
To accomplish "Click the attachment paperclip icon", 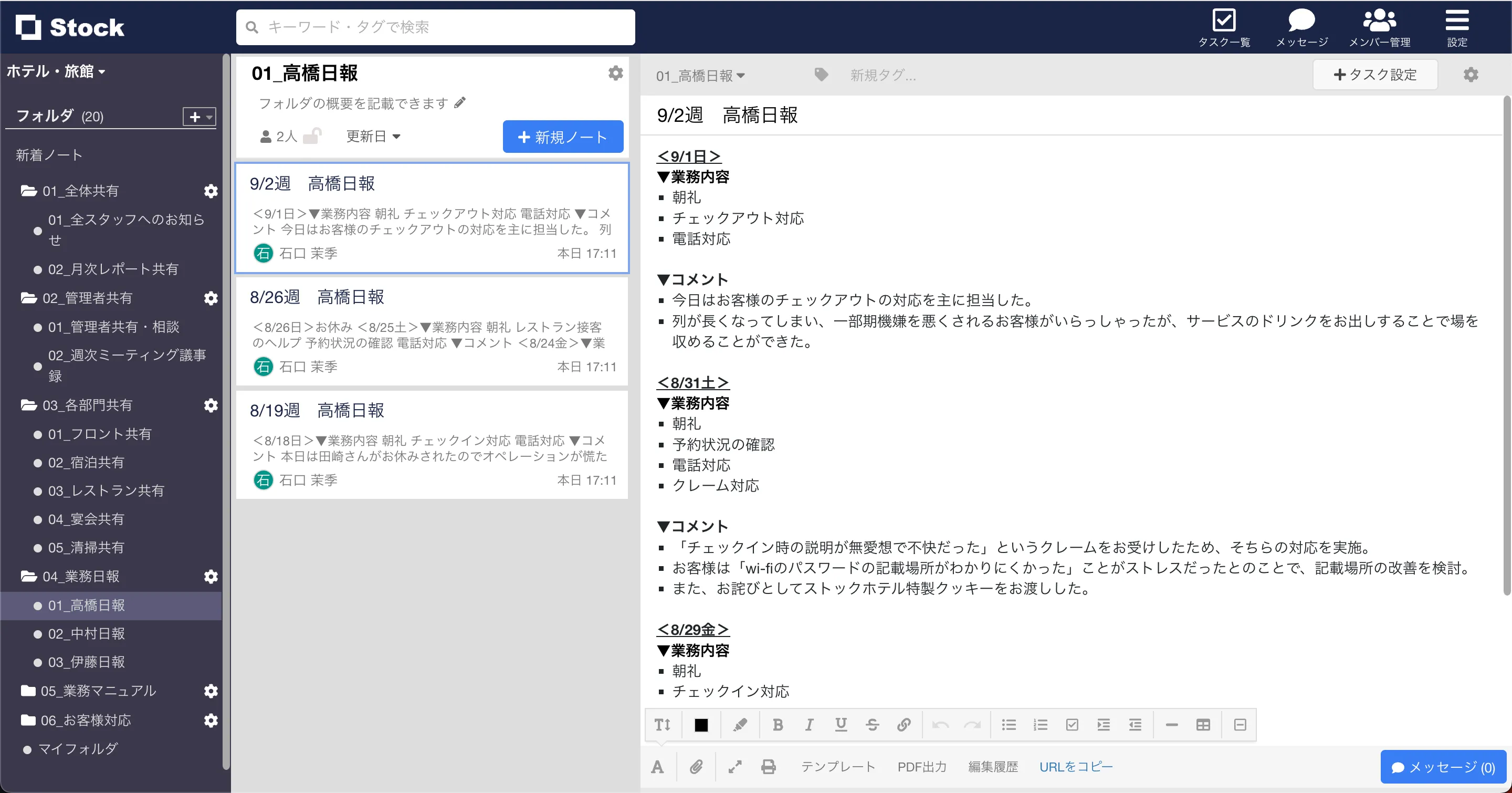I will [696, 767].
